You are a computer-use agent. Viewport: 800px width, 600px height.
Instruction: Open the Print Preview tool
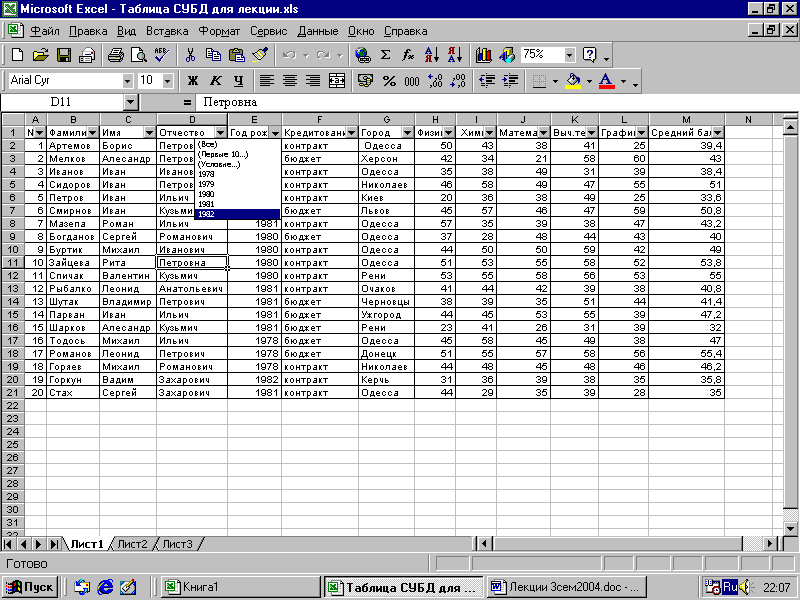138,55
